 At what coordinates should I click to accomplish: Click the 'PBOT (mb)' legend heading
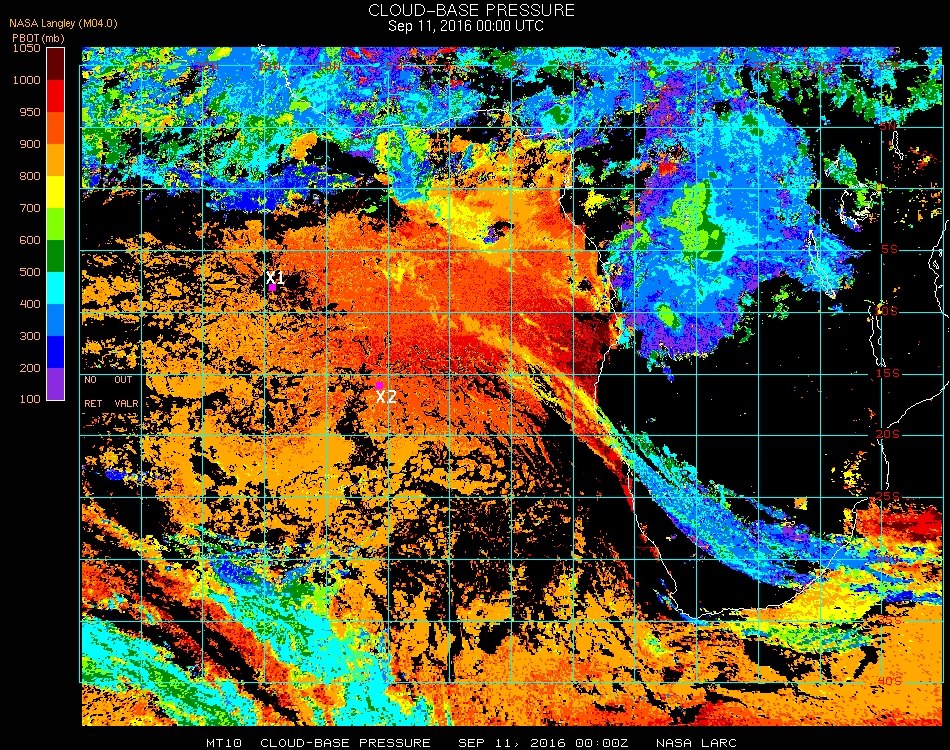[38, 38]
